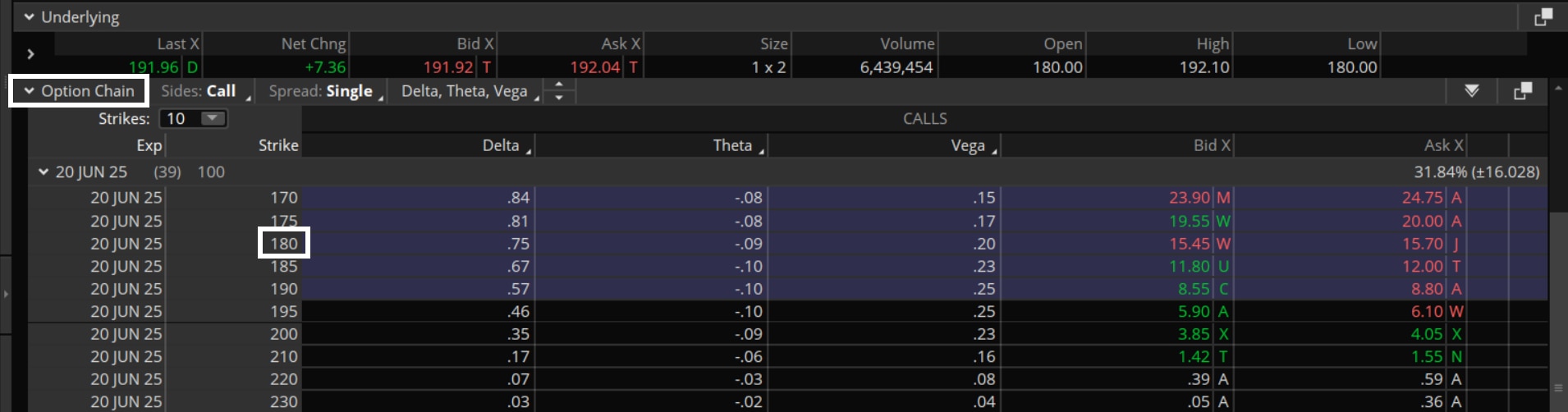Screen dimensions: 1568x412
Task: Click the 15.70 ask for 180 call
Action: pyautogui.click(x=1423, y=244)
